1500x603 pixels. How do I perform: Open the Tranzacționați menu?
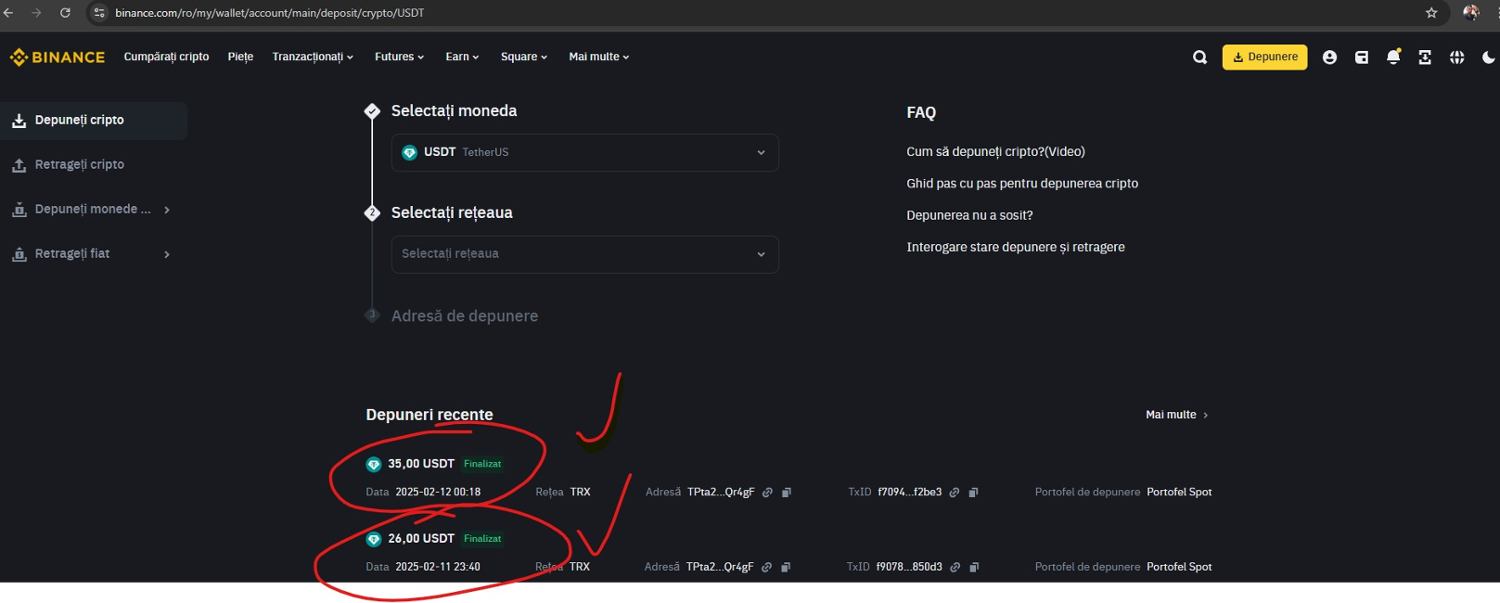[x=312, y=57]
